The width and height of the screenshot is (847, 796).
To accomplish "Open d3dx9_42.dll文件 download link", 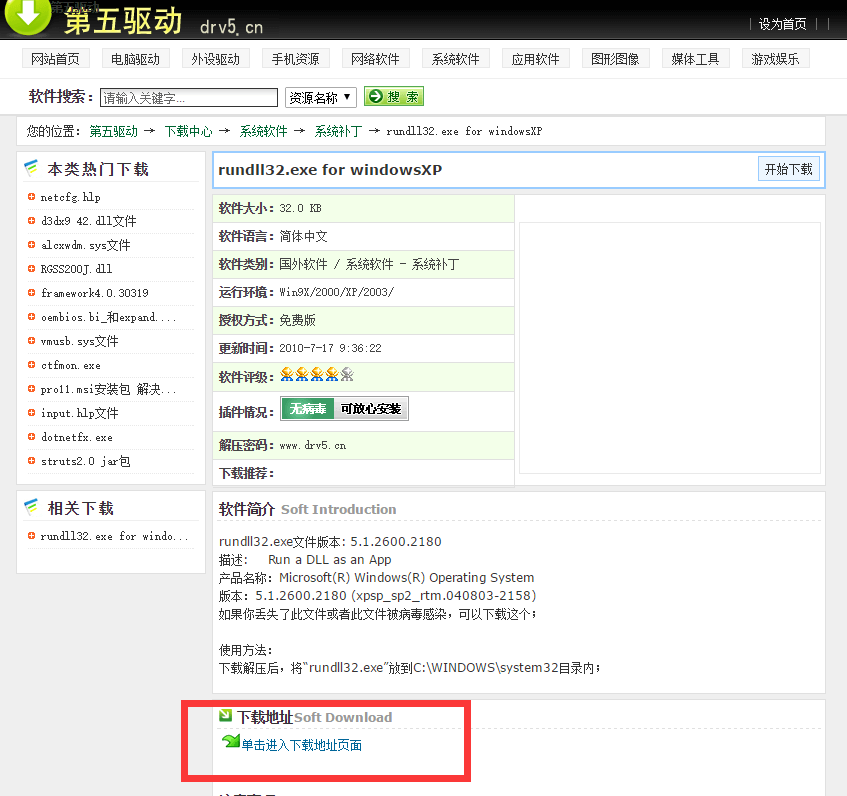I will coord(89,221).
